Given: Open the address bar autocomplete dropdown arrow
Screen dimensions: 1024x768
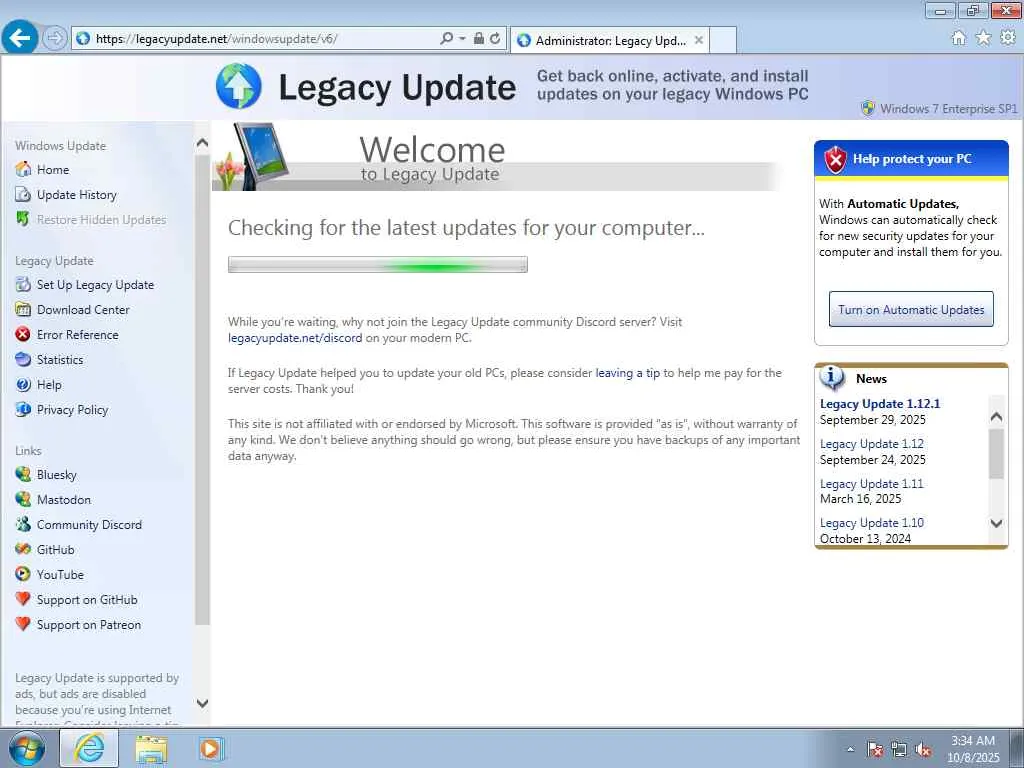Looking at the screenshot, I should click(x=462, y=39).
